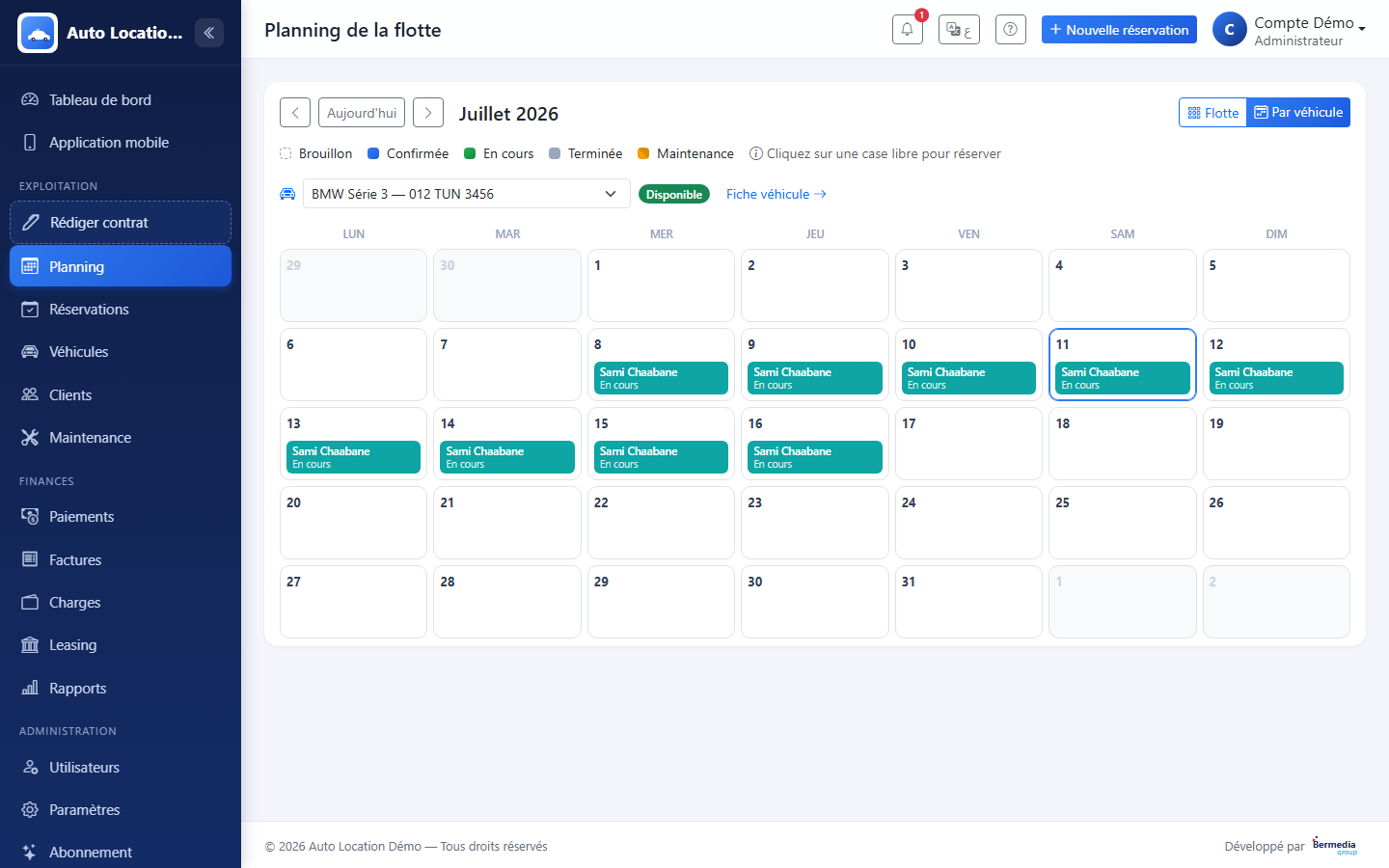The width and height of the screenshot is (1389, 868).
Task: Click the Application mobile phone icon
Action: (30, 142)
